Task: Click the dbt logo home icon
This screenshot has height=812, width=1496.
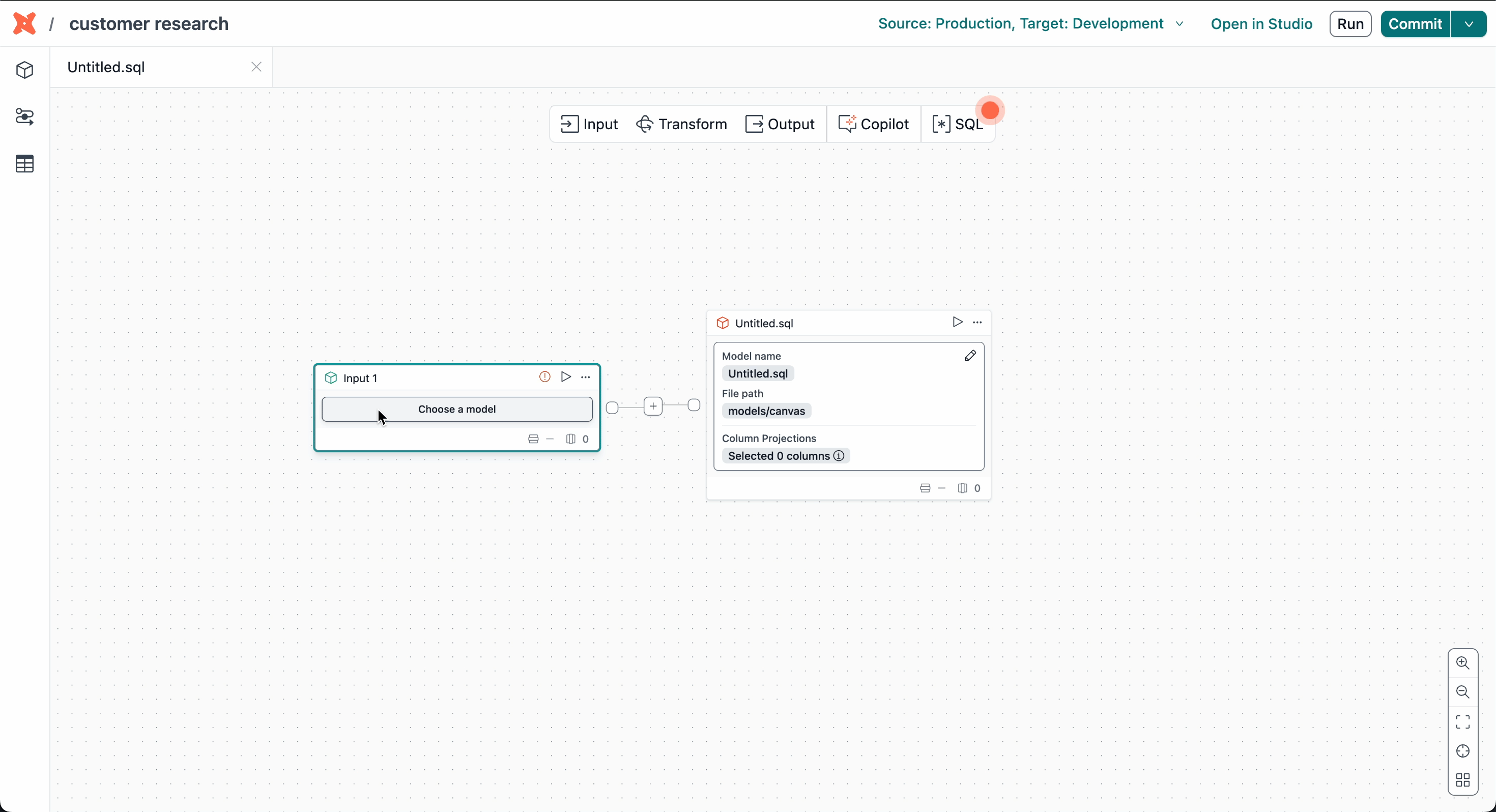Action: coord(24,24)
